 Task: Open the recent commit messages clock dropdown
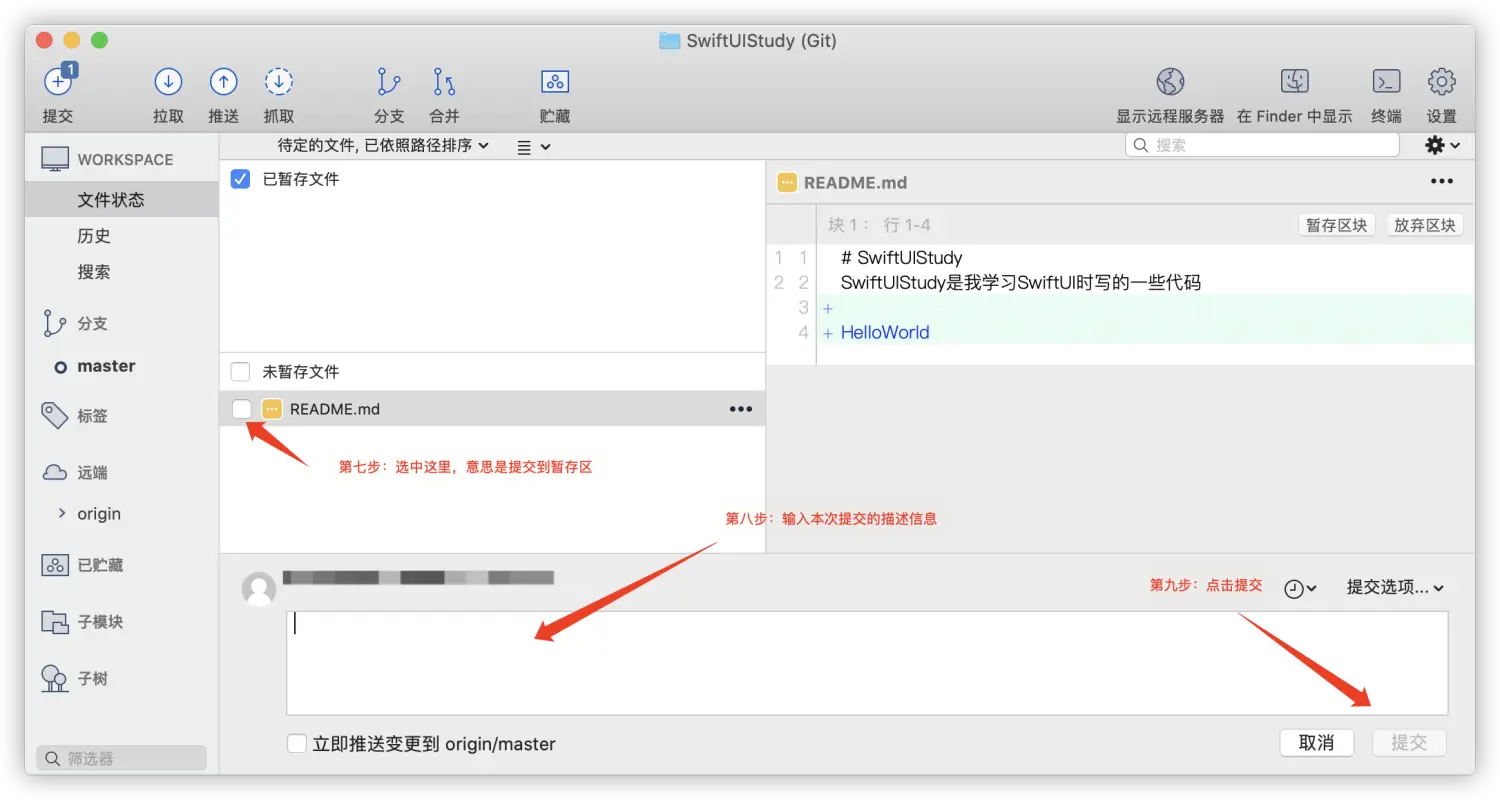tap(1300, 588)
